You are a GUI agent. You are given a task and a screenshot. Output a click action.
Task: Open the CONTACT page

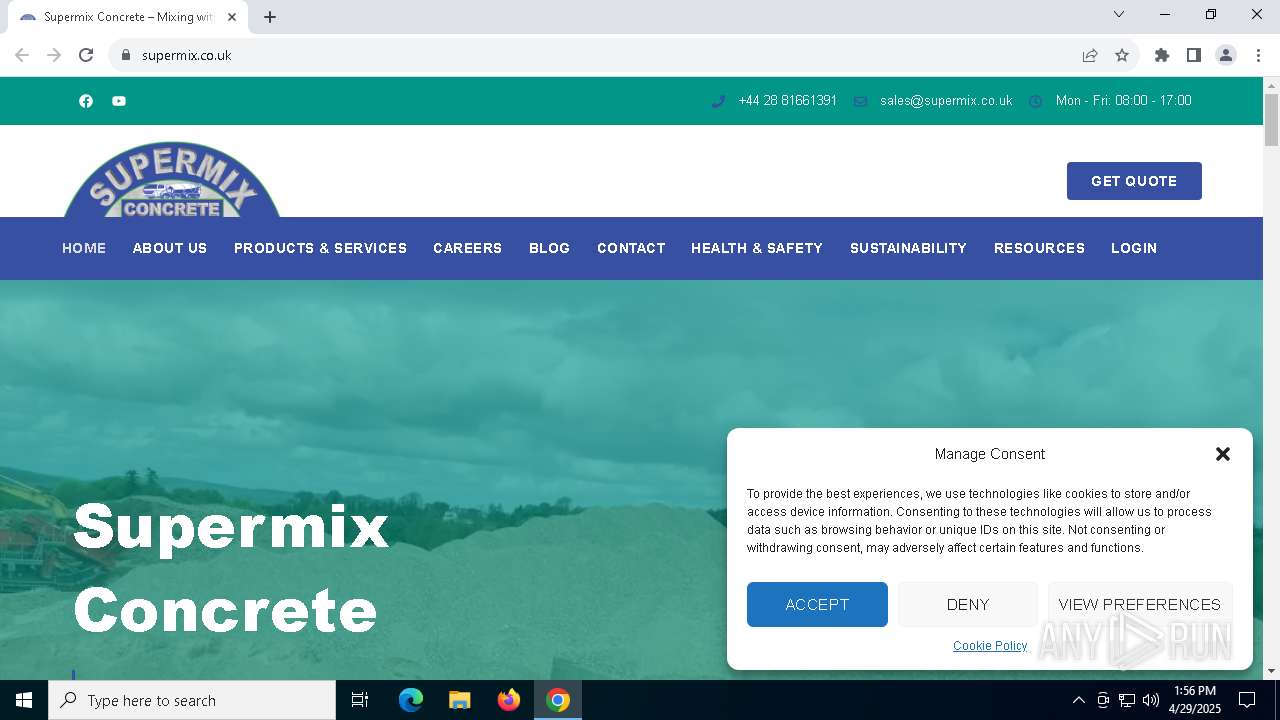631,248
